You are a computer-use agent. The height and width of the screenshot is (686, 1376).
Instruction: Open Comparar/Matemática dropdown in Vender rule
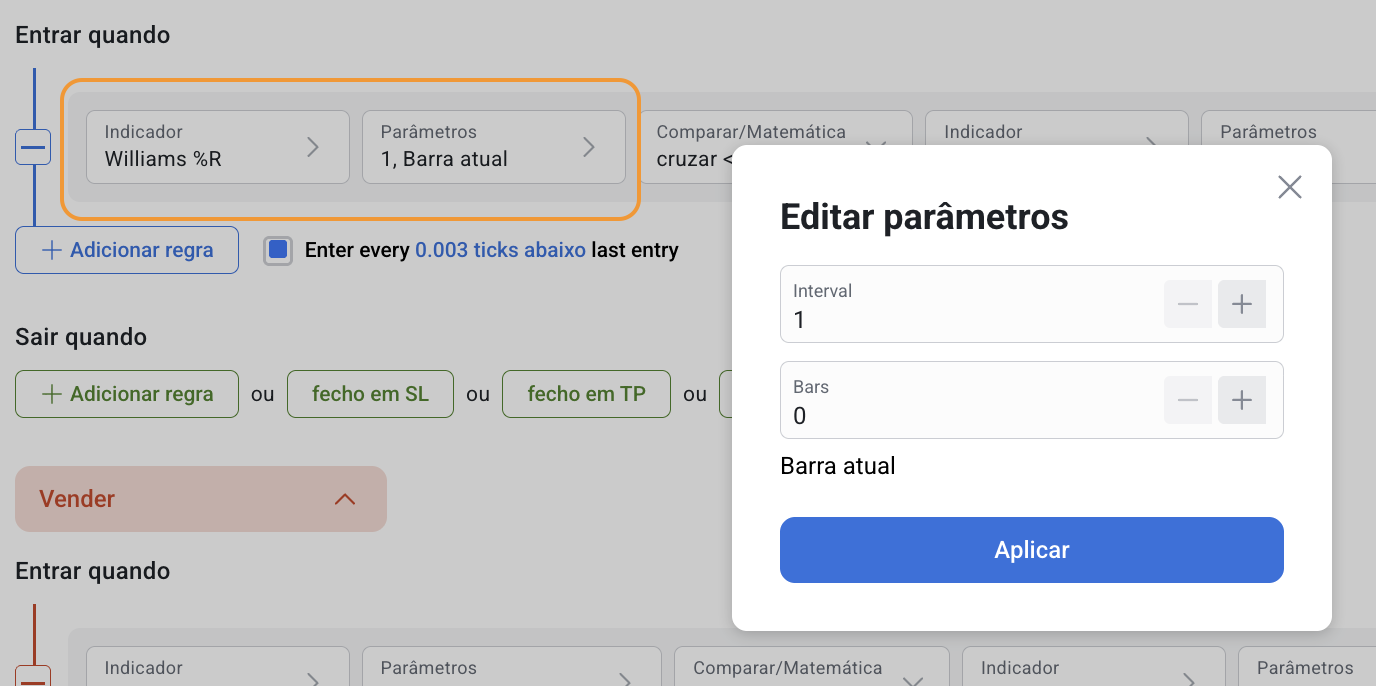tap(811, 667)
